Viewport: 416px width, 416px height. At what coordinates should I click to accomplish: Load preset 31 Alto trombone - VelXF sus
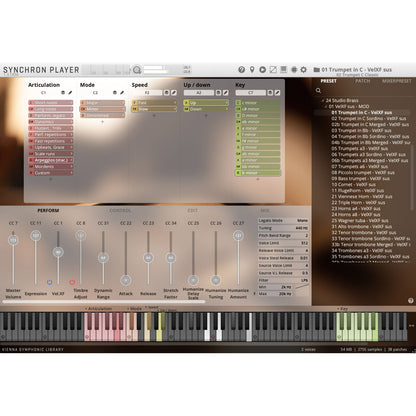[361, 226]
